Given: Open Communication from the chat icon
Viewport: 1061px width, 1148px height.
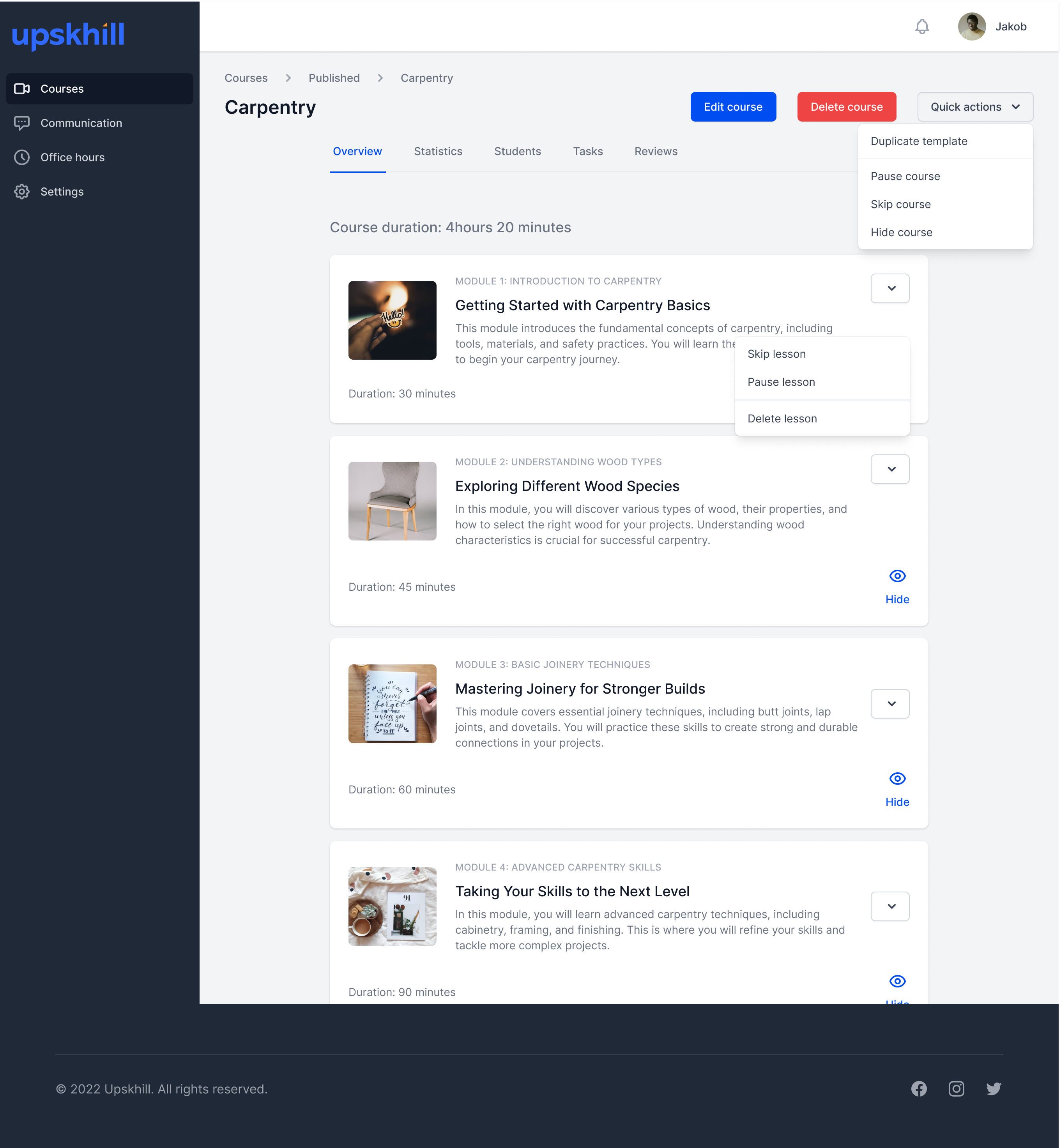Looking at the screenshot, I should (22, 124).
